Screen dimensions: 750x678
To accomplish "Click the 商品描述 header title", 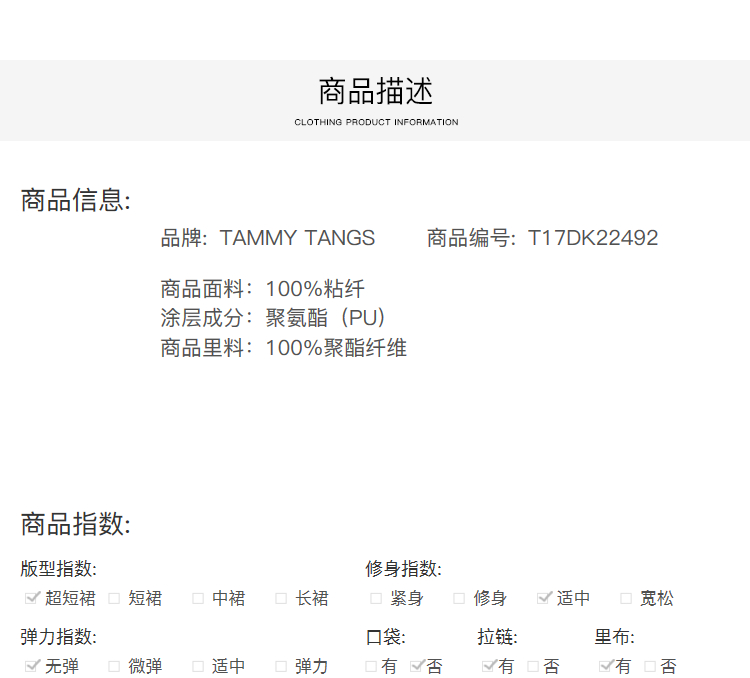I will pyautogui.click(x=376, y=92).
